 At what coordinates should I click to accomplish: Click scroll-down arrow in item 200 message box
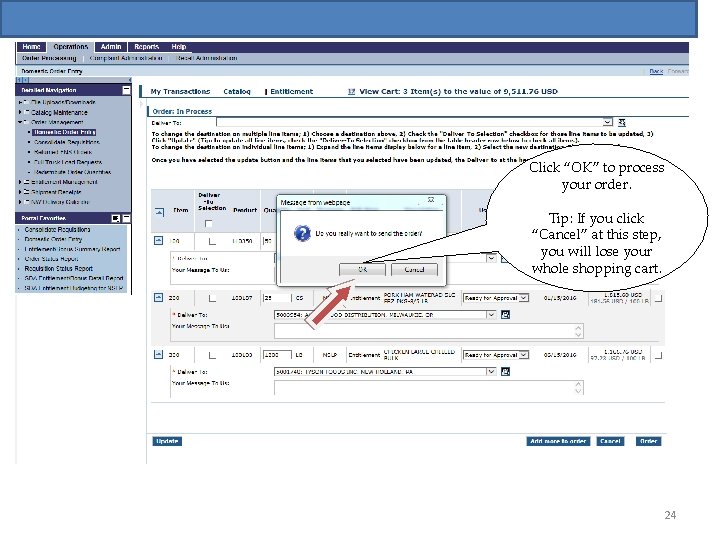(578, 335)
